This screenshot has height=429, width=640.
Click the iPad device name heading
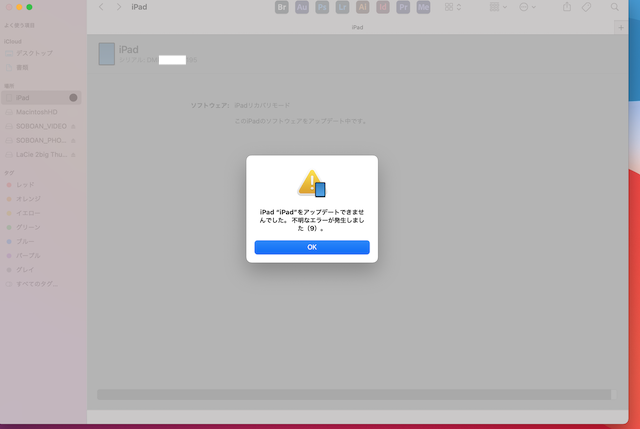129,50
